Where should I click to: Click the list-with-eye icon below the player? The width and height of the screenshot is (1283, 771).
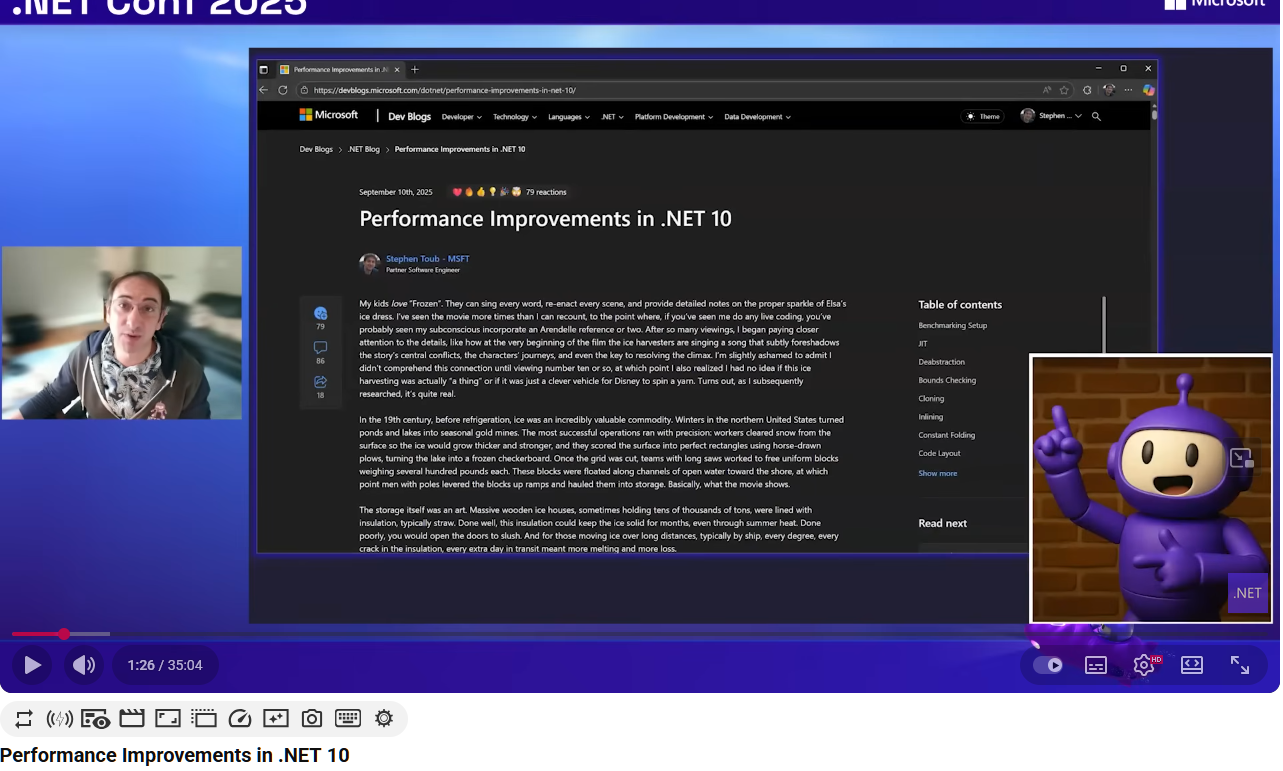pos(96,718)
